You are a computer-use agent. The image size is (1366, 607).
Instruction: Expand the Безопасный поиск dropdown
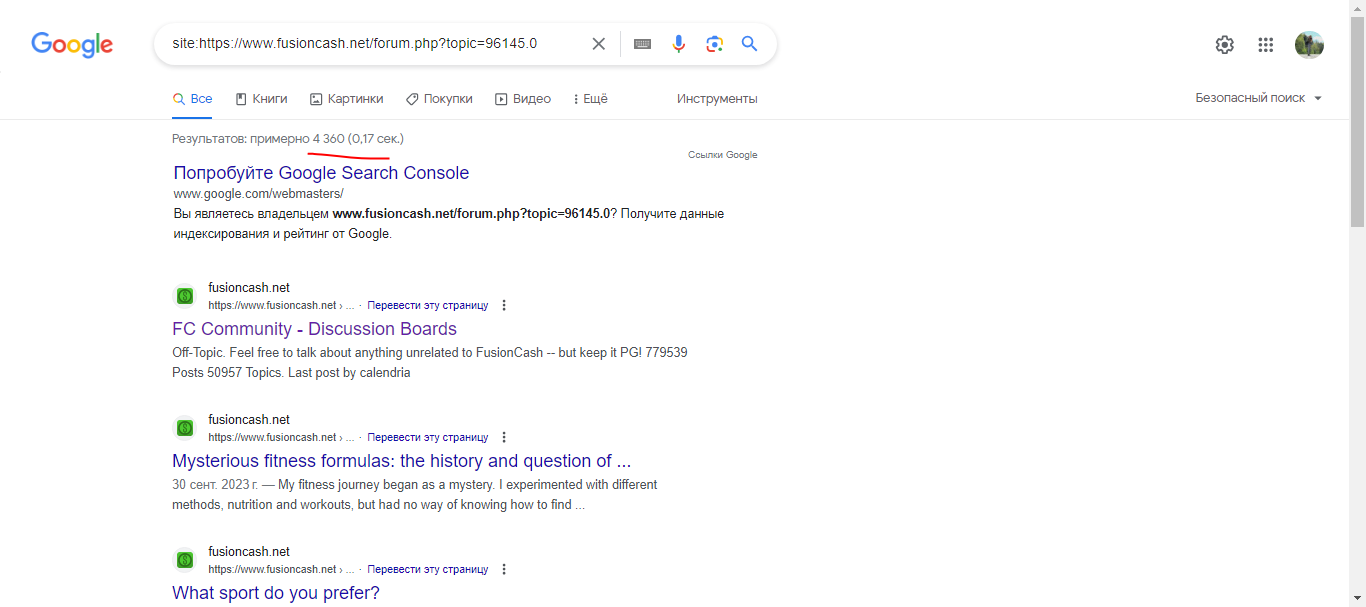1259,98
